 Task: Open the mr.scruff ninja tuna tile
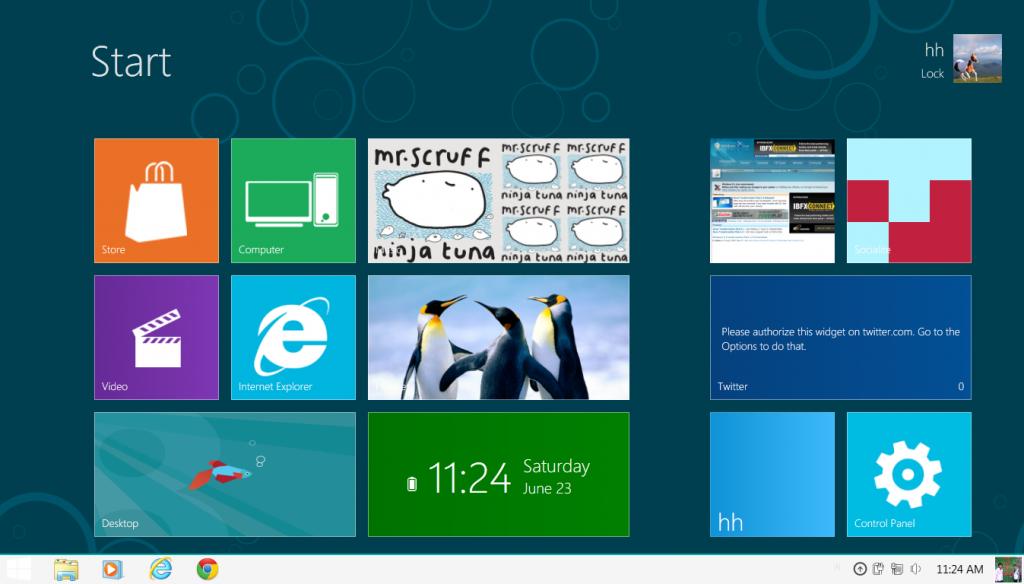(498, 201)
